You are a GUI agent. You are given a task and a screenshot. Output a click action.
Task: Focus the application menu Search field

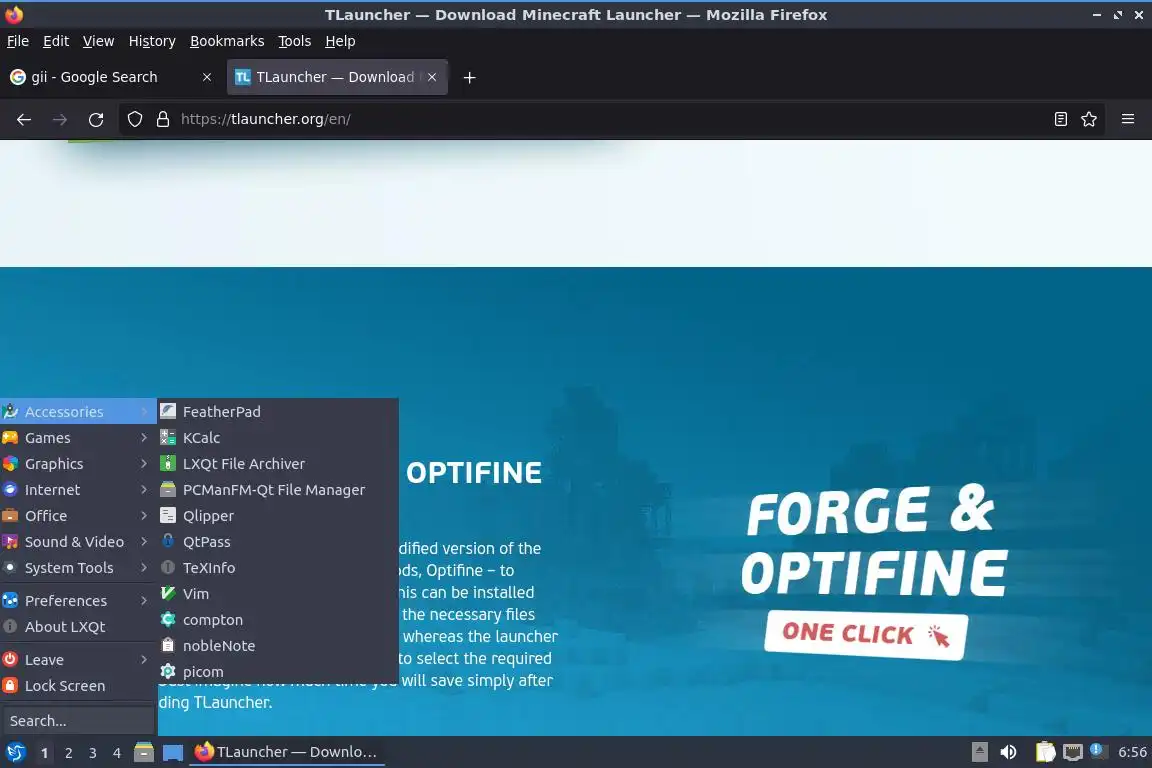[78, 721]
